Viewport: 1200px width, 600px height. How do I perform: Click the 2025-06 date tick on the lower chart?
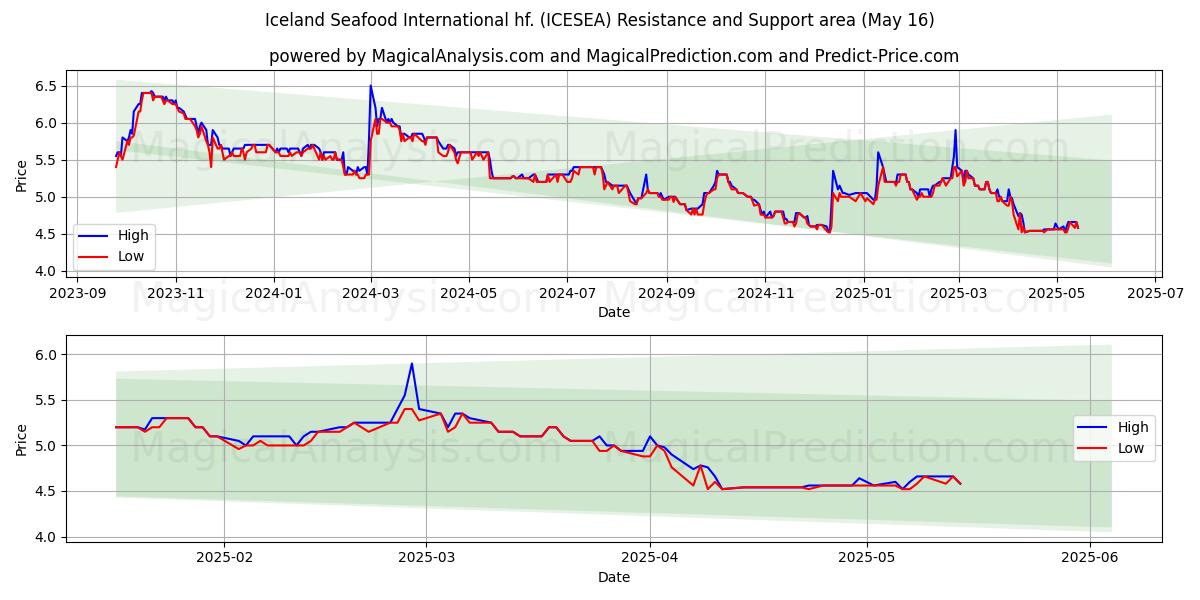(x=1090, y=558)
